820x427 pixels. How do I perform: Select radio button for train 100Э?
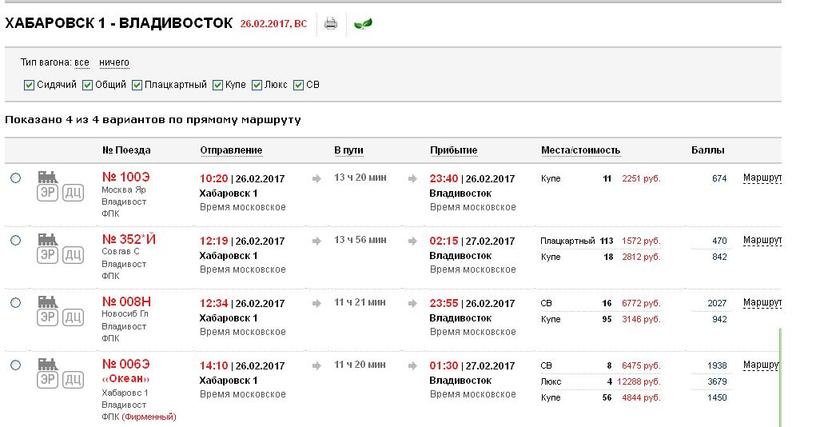coord(15,178)
